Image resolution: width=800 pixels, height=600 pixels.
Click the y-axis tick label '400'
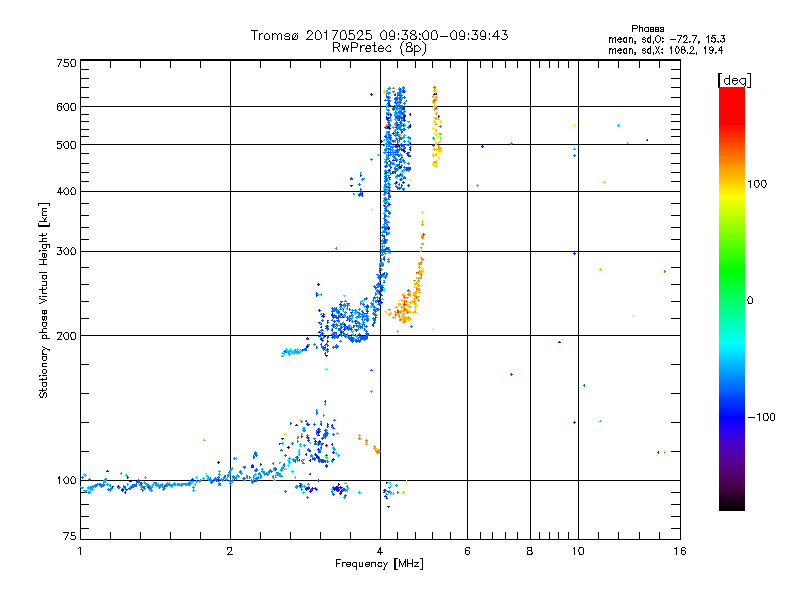click(67, 191)
